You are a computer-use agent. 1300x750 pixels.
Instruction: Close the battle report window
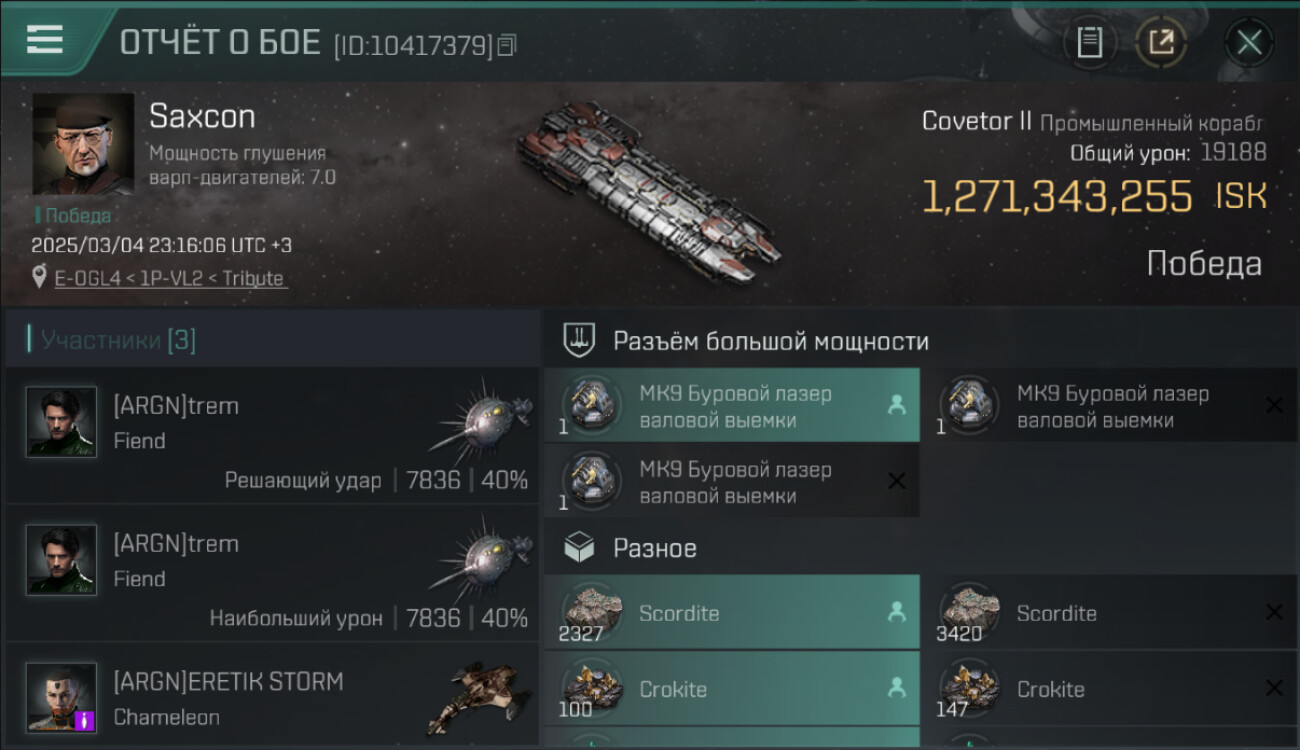click(x=1249, y=43)
